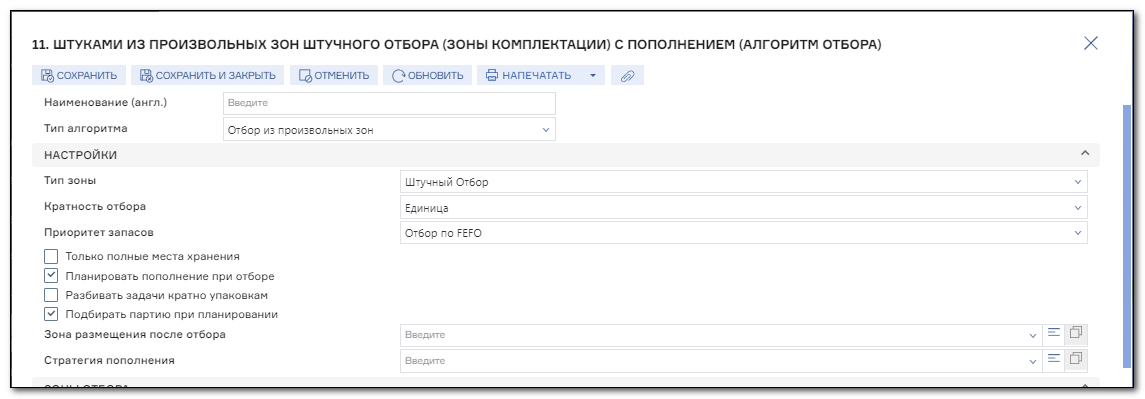Click the form title text

pyautogui.click(x=456, y=45)
